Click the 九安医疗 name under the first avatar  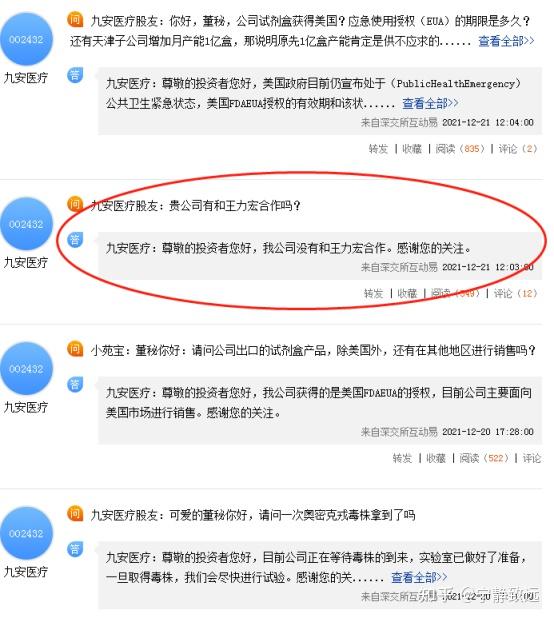[x=26, y=78]
